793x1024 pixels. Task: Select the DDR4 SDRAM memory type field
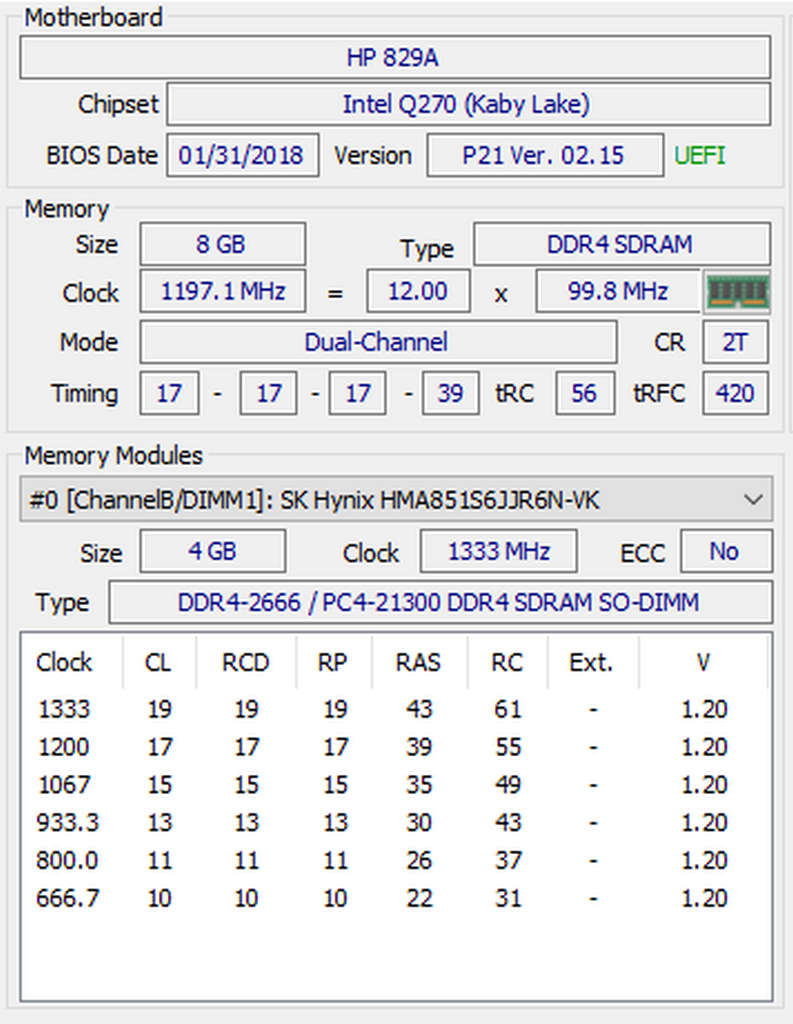click(x=620, y=244)
